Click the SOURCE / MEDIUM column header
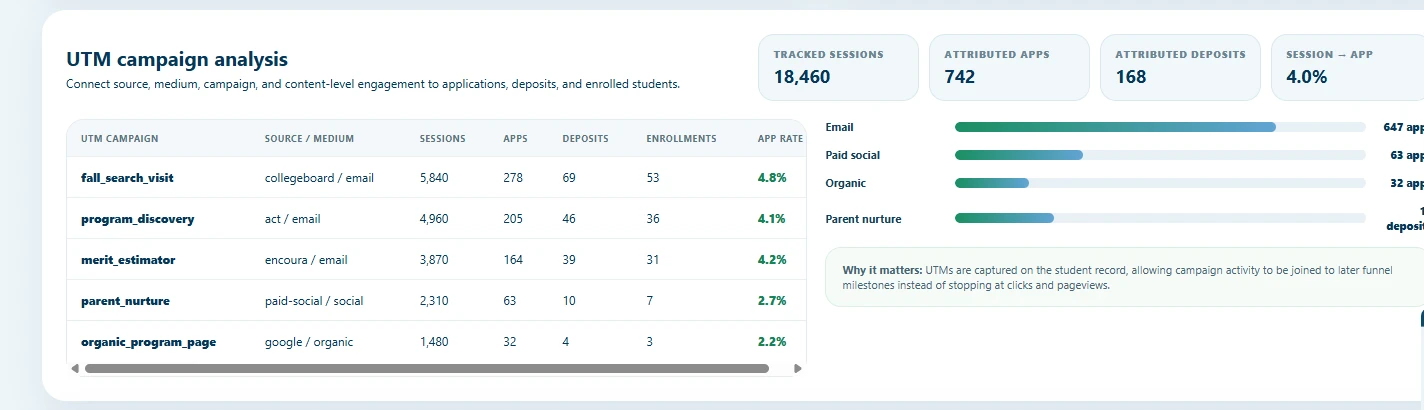The height and width of the screenshot is (410, 1424). 309,139
